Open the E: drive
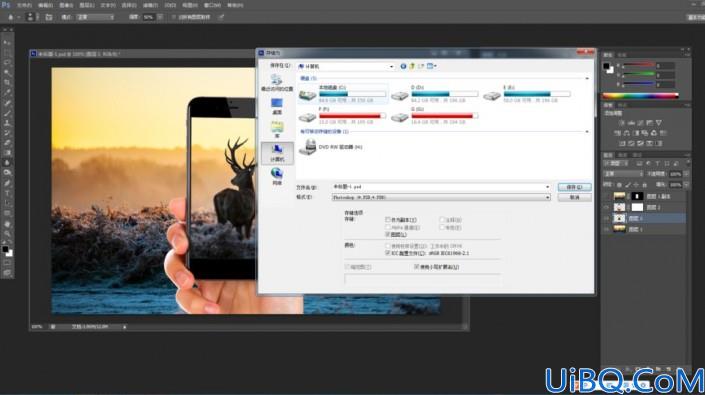The image size is (705, 395). pos(527,93)
